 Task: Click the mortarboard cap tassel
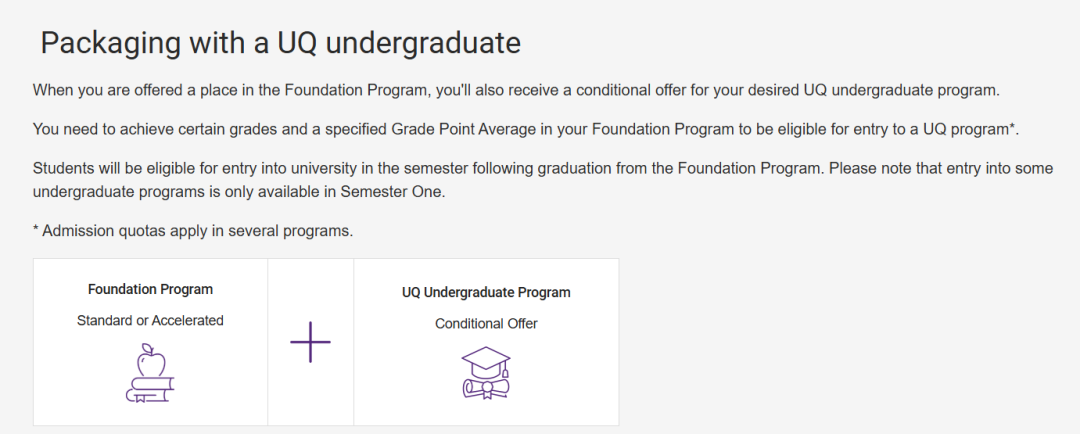click(x=506, y=369)
